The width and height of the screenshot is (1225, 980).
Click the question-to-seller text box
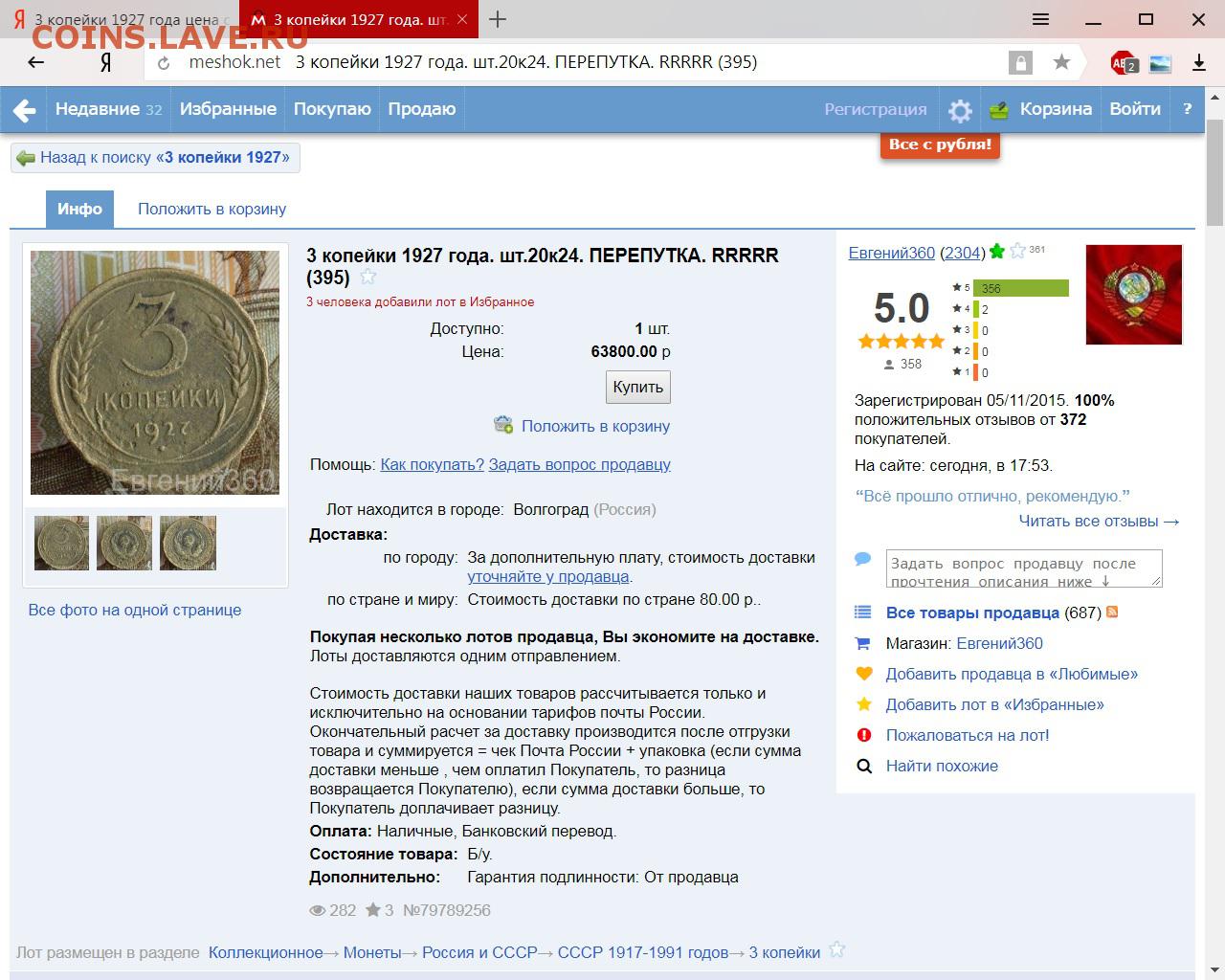(x=1024, y=568)
